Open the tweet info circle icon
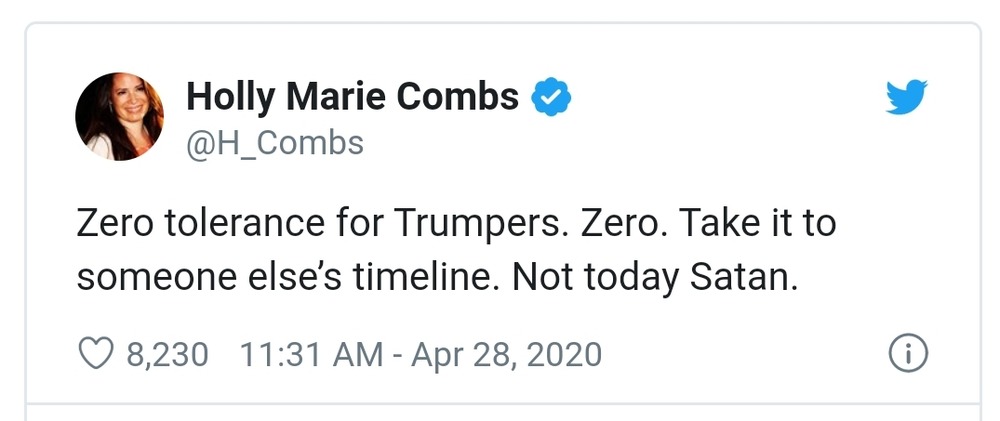The height and width of the screenshot is (421, 1000). coord(908,354)
